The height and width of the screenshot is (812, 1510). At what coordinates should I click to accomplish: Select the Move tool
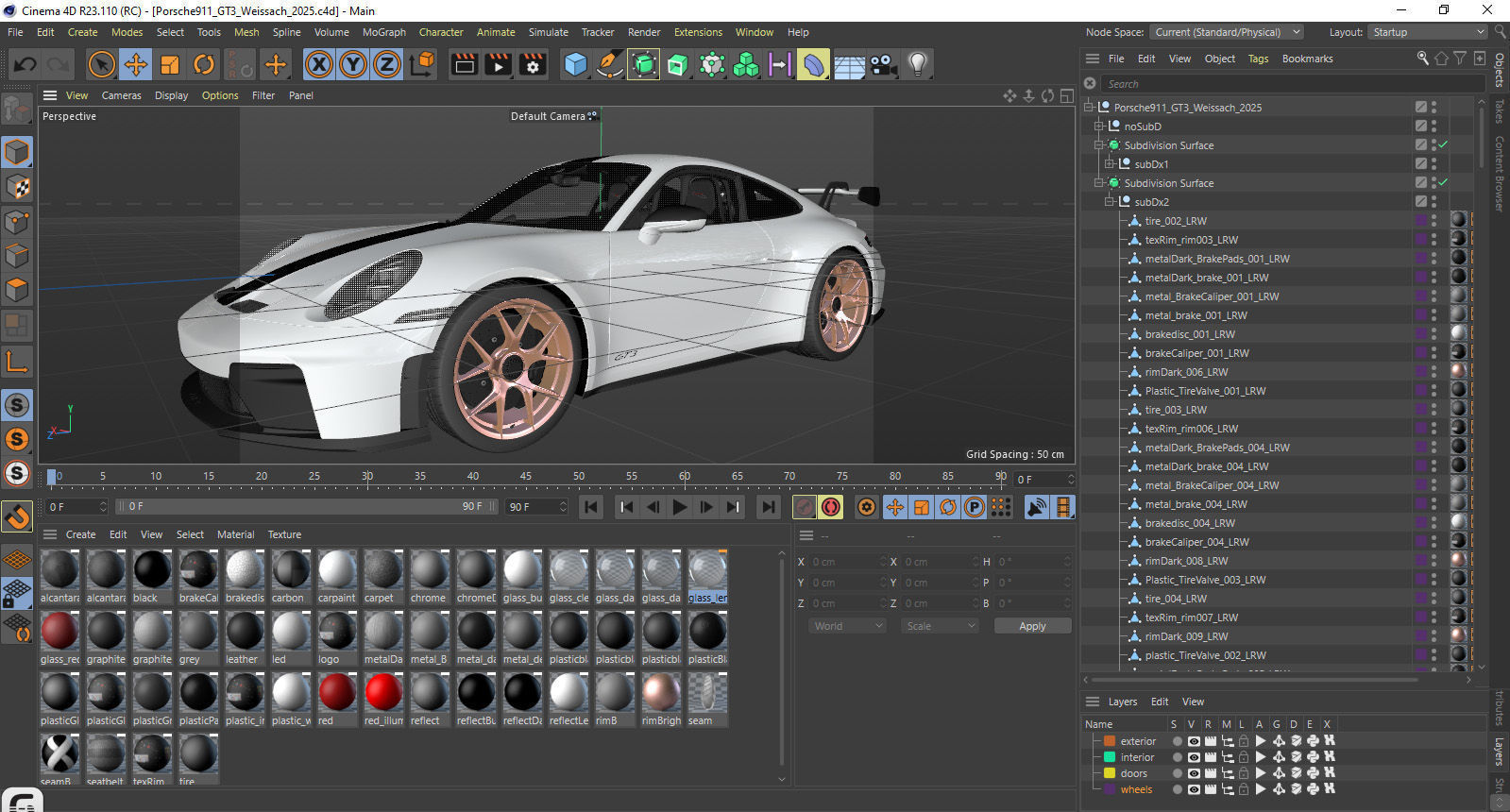136,64
